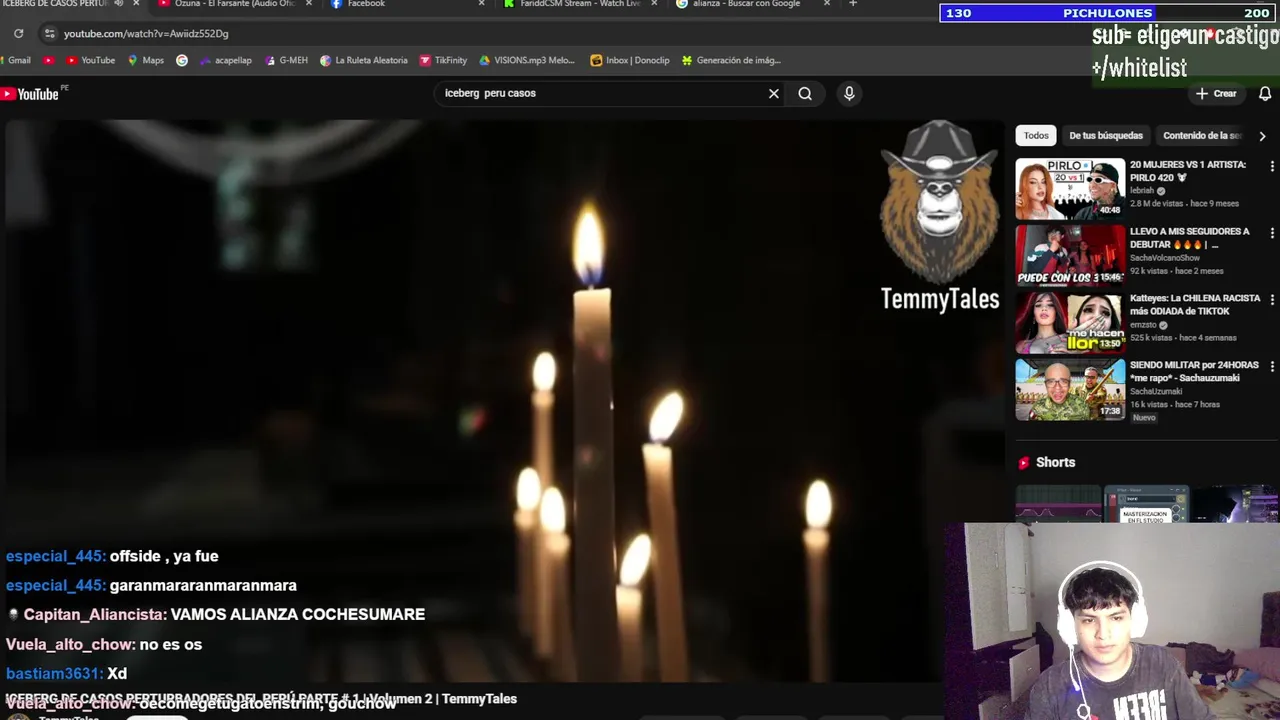1280x720 pixels.
Task: Click the emzsto channel name
Action: coord(1143,325)
